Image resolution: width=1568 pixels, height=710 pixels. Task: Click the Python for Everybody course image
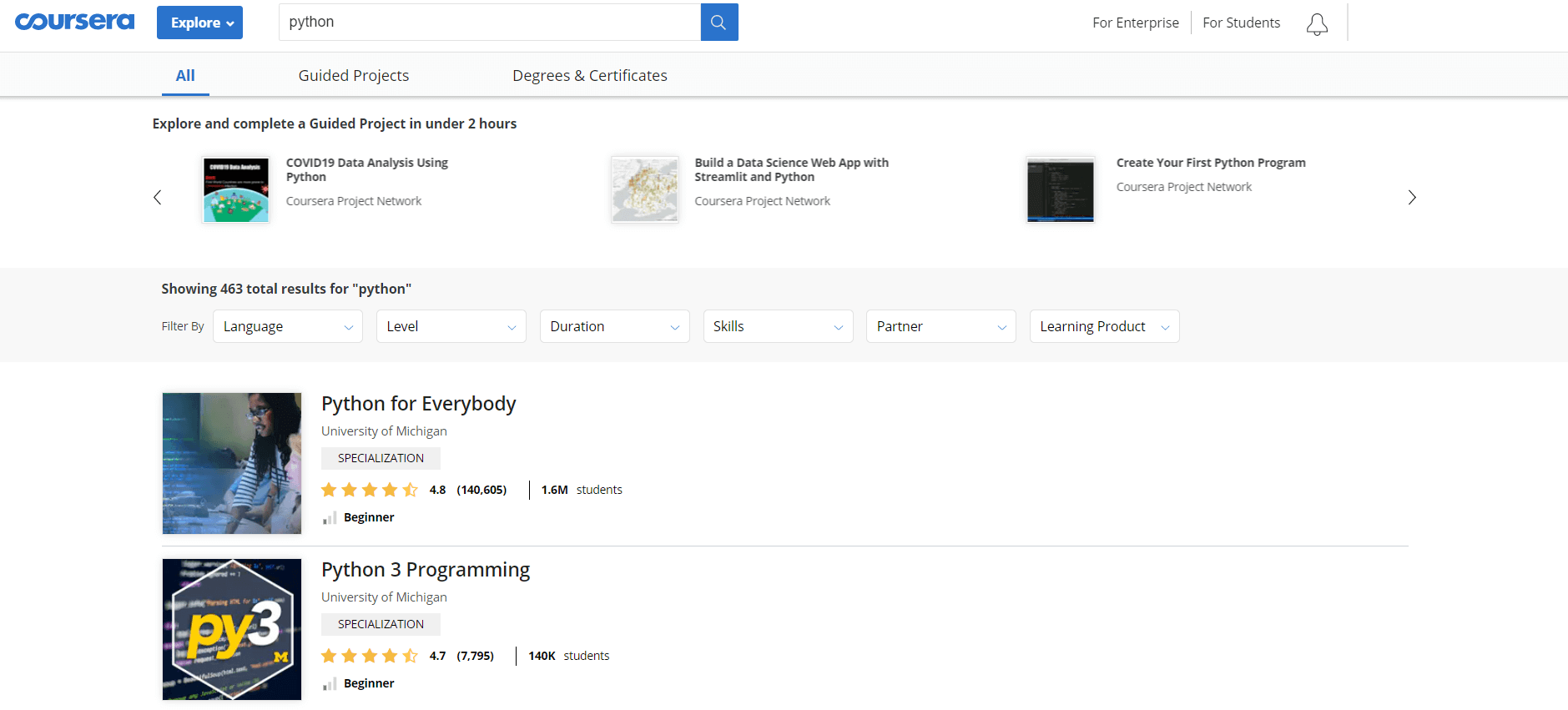tap(232, 463)
